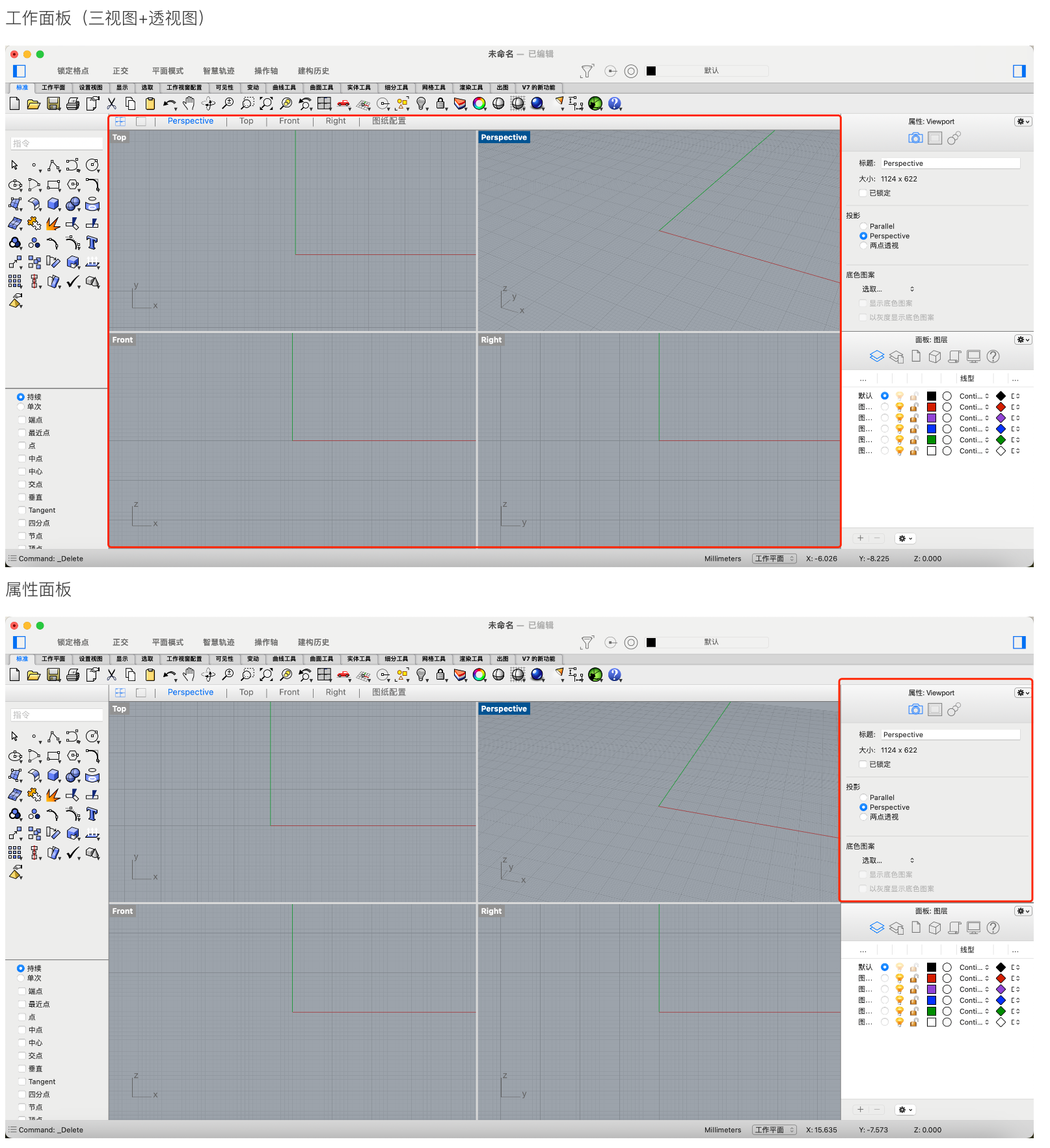Open gear dropdown beside 面板: 图层 in upper screenshot
The width and height of the screenshot is (1050, 1148).
1023,340
